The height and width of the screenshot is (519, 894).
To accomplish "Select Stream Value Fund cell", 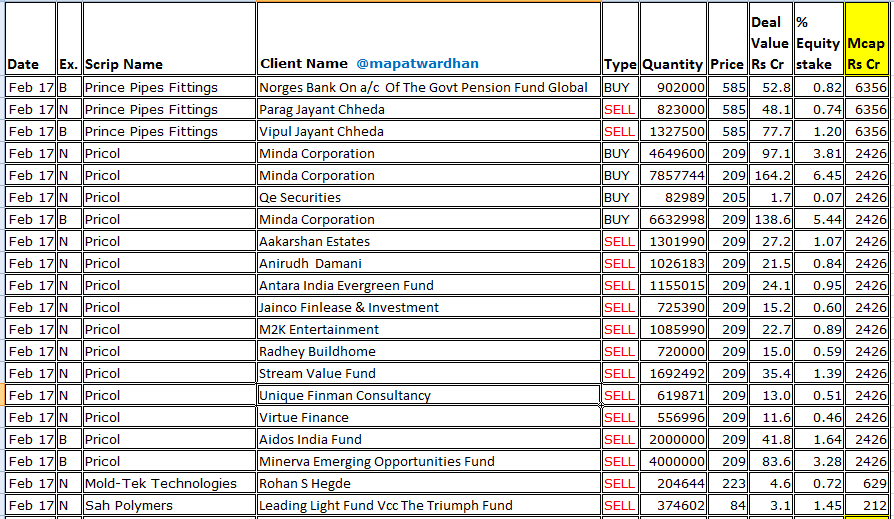I will 429,374.
